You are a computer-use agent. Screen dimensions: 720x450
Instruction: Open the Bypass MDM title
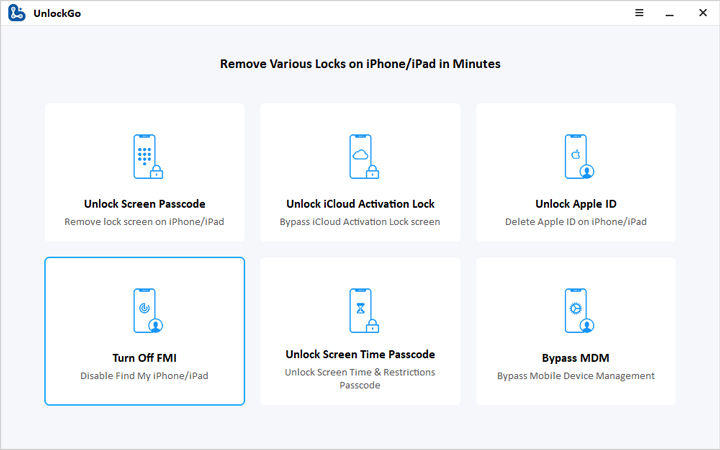(576, 358)
